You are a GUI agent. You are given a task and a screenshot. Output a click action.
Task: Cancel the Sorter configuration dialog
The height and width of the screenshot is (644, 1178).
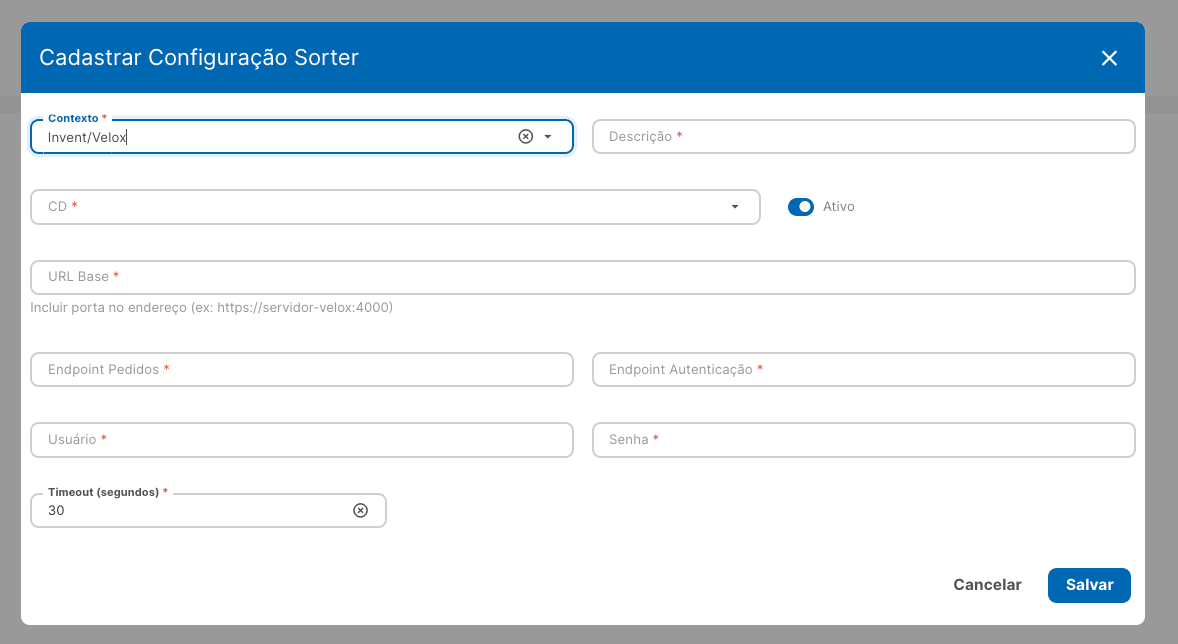coord(987,585)
